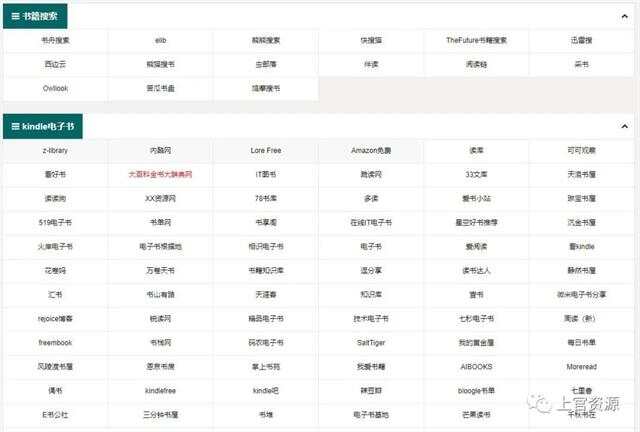Collapse the 书籍搜索 section with its chevron
This screenshot has width=640, height=432.
point(624,16)
